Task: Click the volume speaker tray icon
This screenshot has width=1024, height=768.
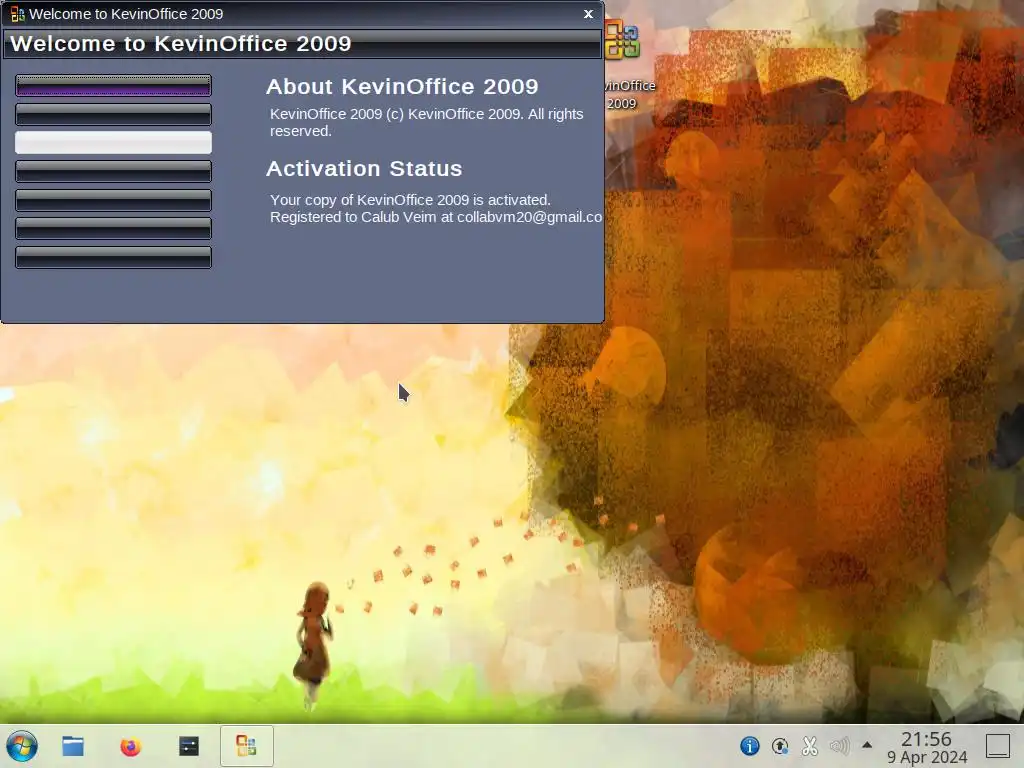Action: [840, 745]
